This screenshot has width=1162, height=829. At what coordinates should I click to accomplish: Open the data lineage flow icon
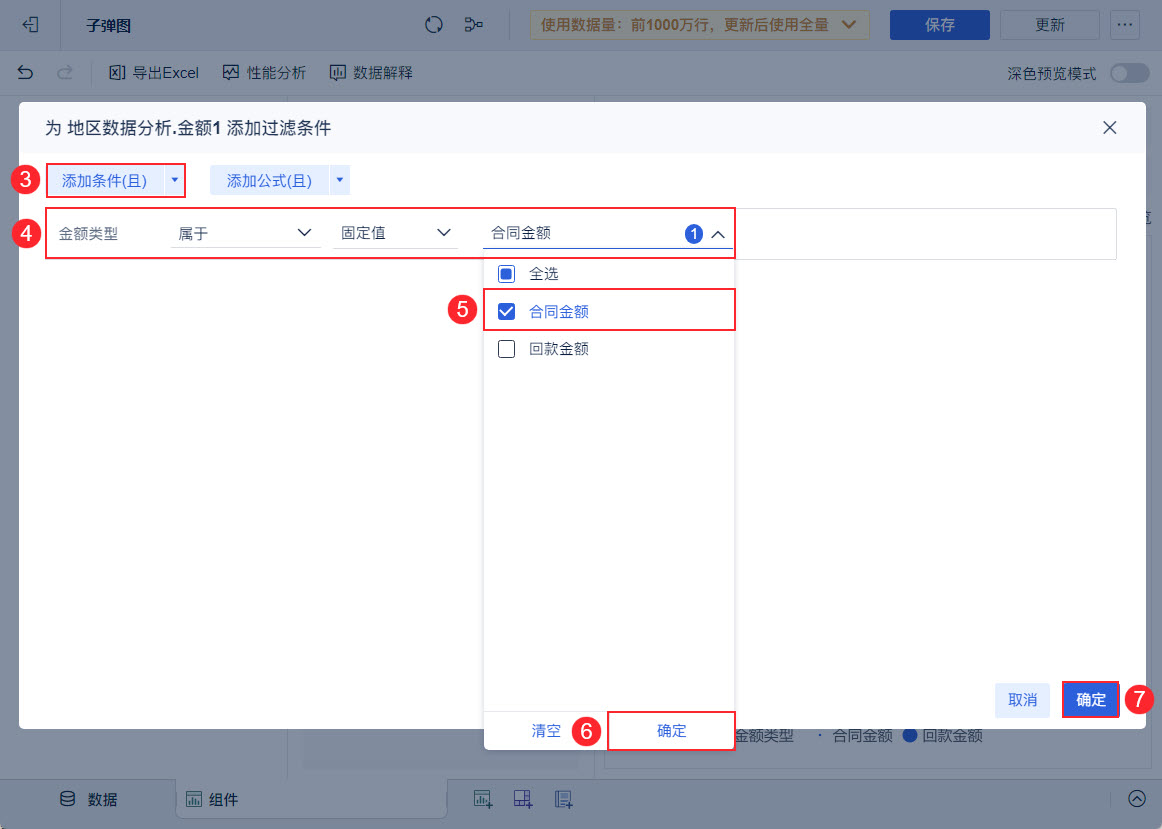click(474, 24)
